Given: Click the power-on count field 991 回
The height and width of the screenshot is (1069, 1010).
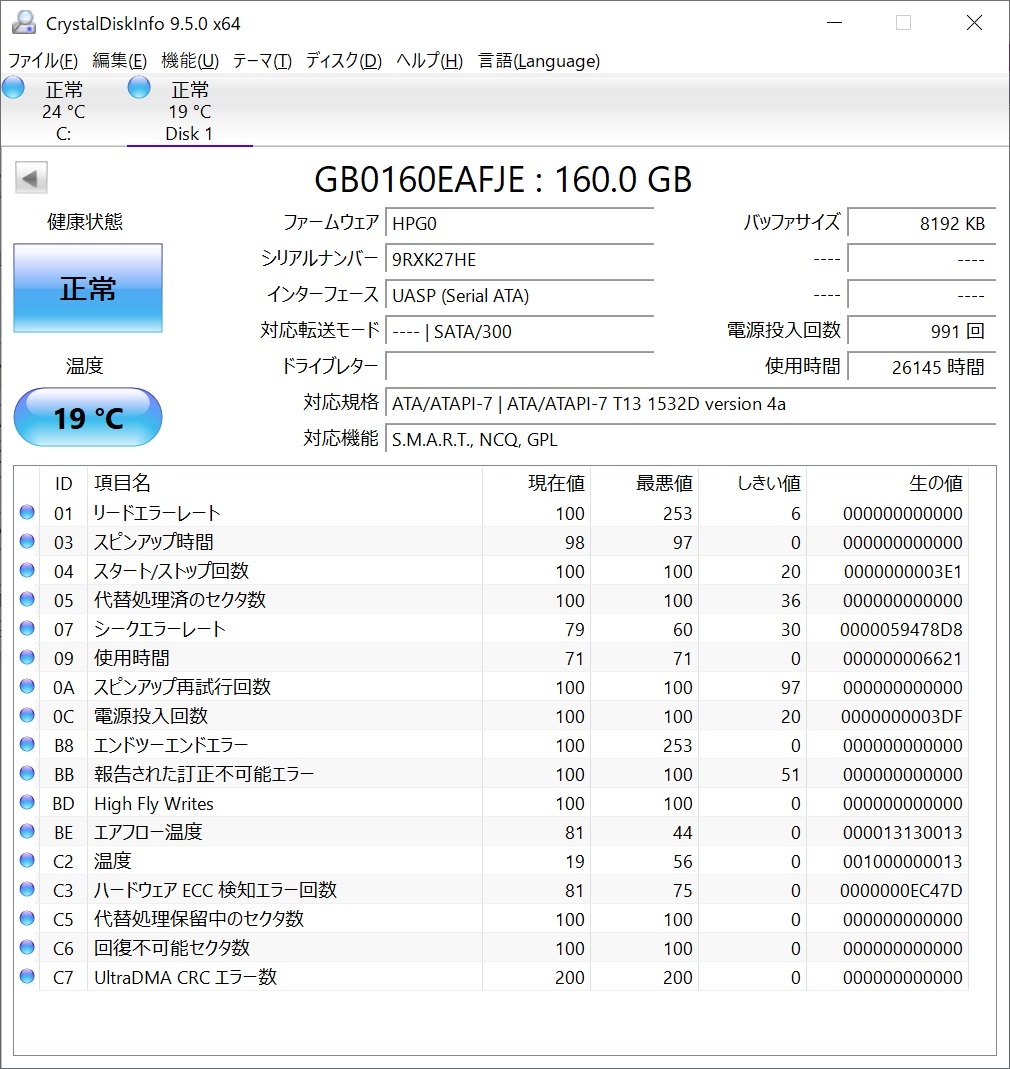Looking at the screenshot, I should [x=921, y=332].
